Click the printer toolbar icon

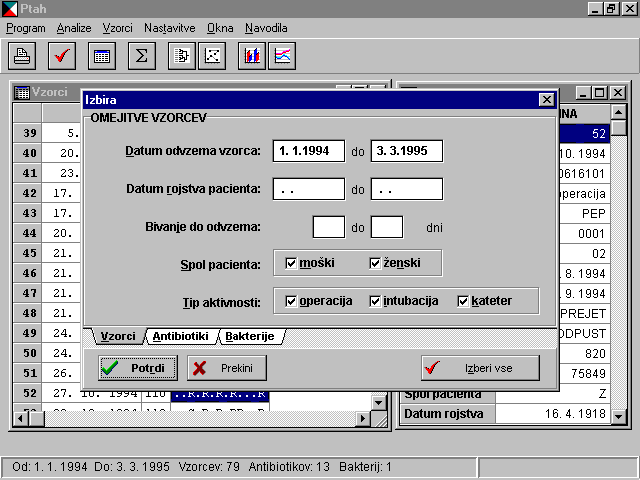(22, 56)
